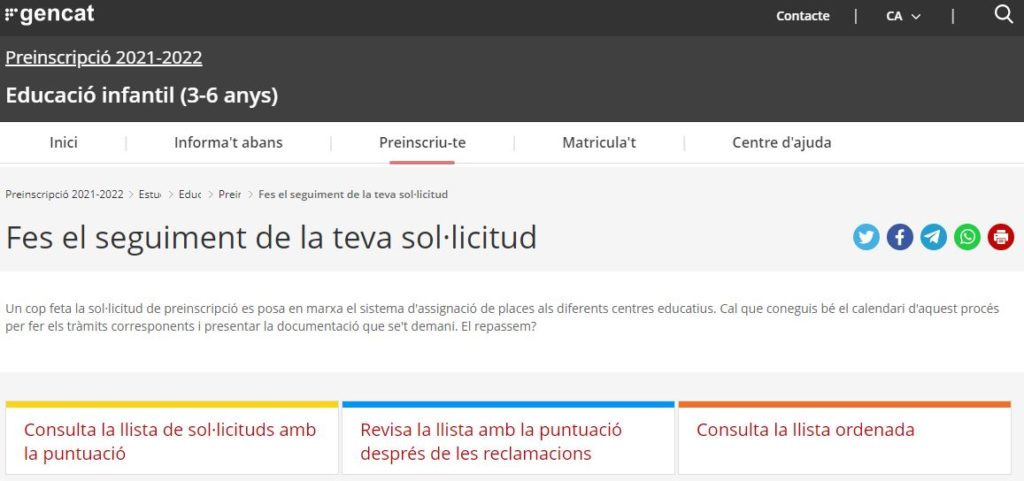
Task: Share page on Twitter
Action: [x=866, y=237]
